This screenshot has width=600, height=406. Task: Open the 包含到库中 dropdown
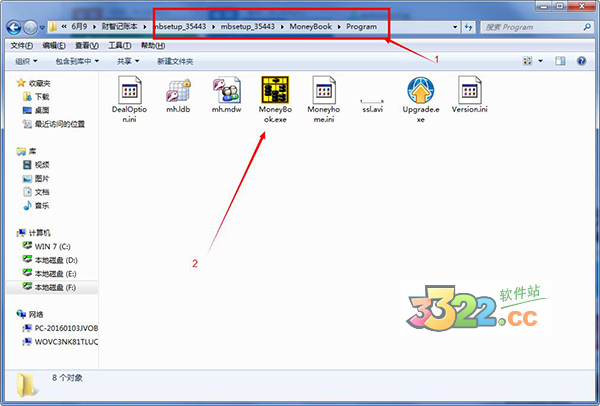click(x=77, y=61)
